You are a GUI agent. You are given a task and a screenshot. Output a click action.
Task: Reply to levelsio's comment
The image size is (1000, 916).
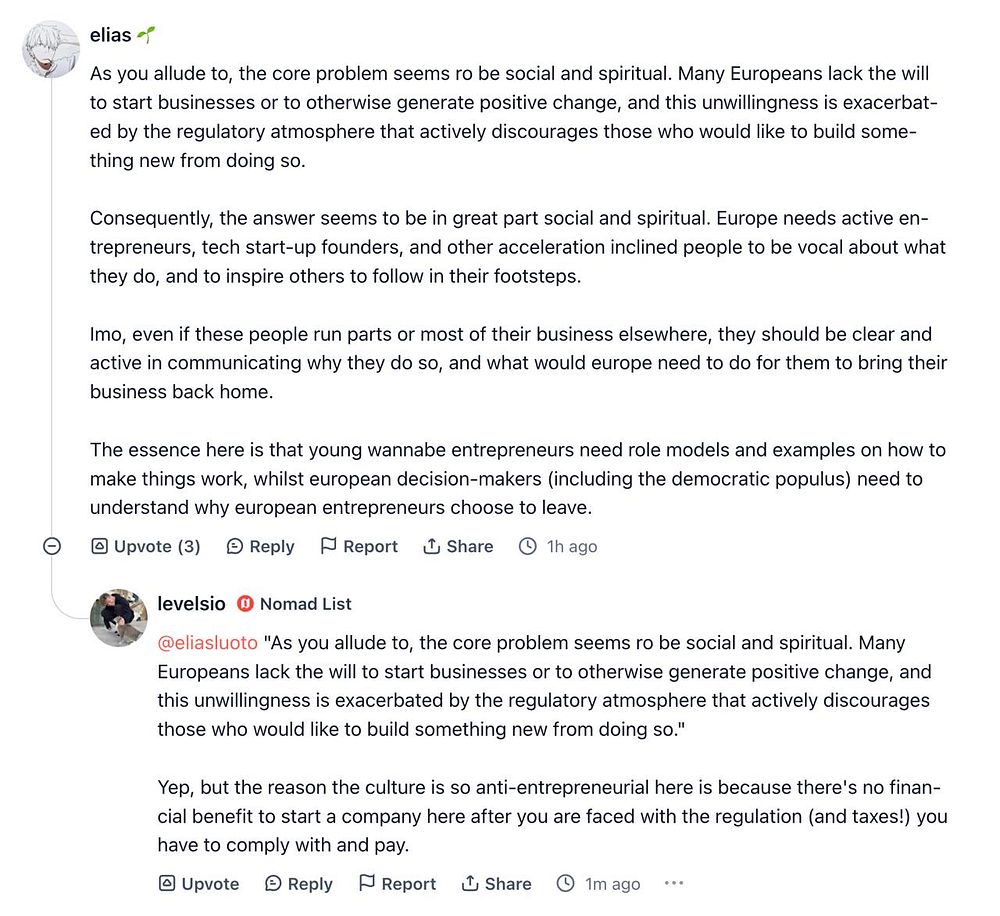tap(298, 883)
